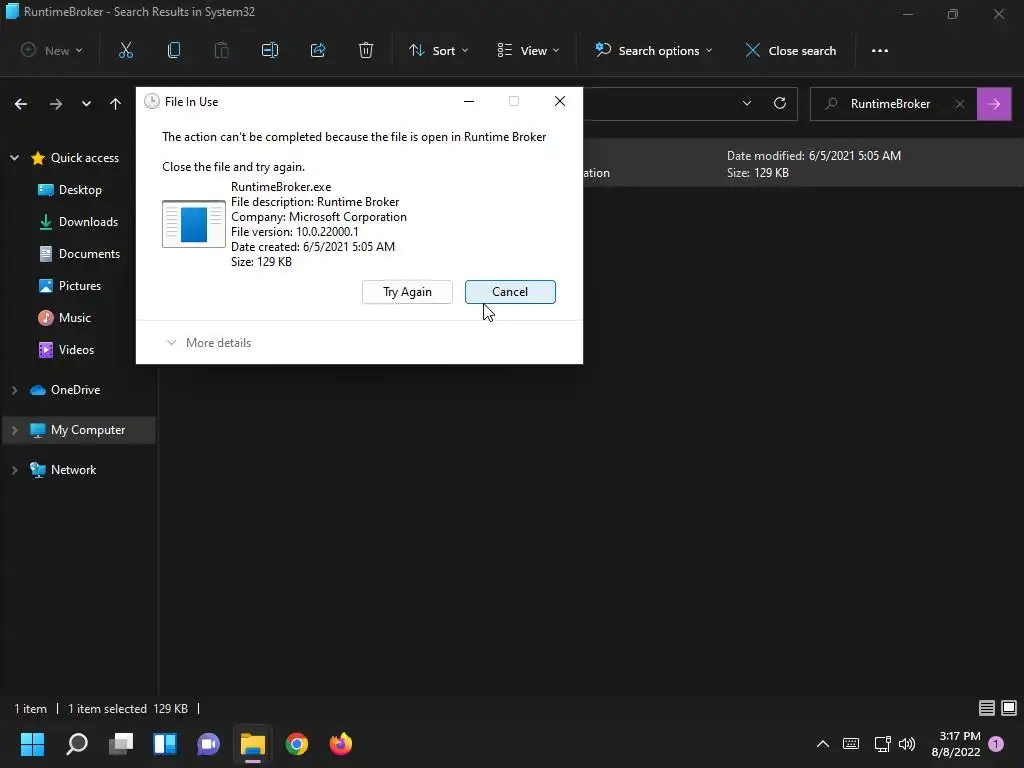1024x768 pixels.
Task: Run search with purple arrow button
Action: [x=994, y=104]
